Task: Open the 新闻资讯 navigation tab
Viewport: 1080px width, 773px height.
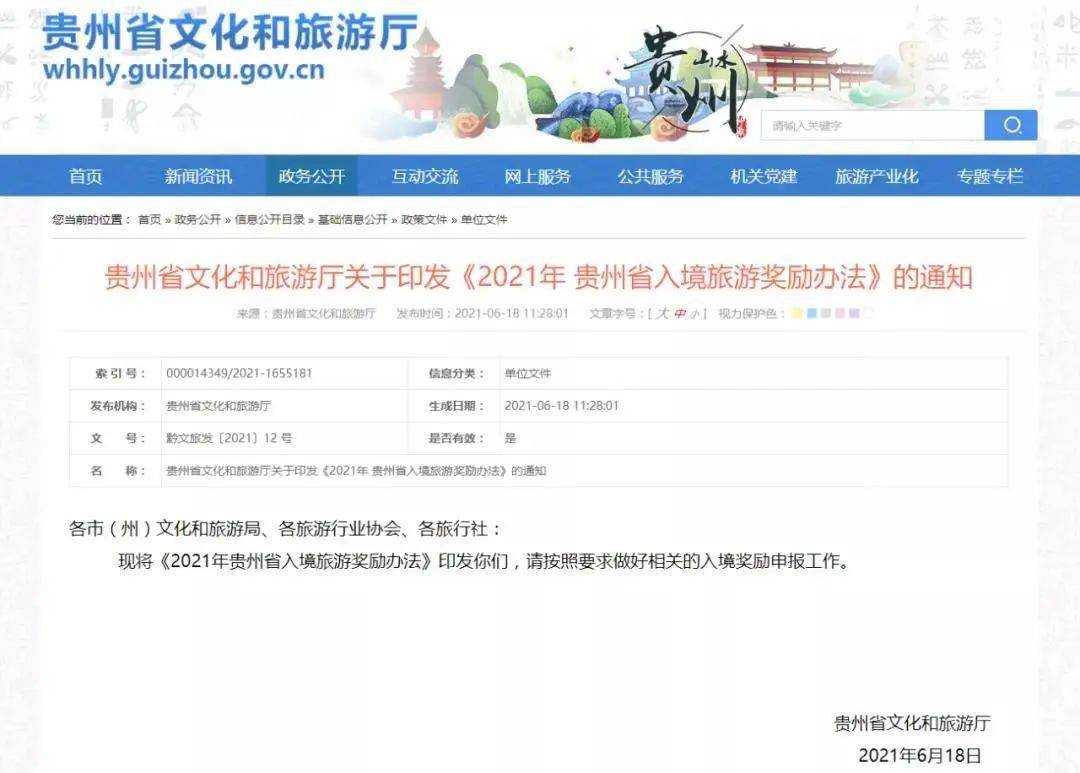Action: click(x=198, y=176)
